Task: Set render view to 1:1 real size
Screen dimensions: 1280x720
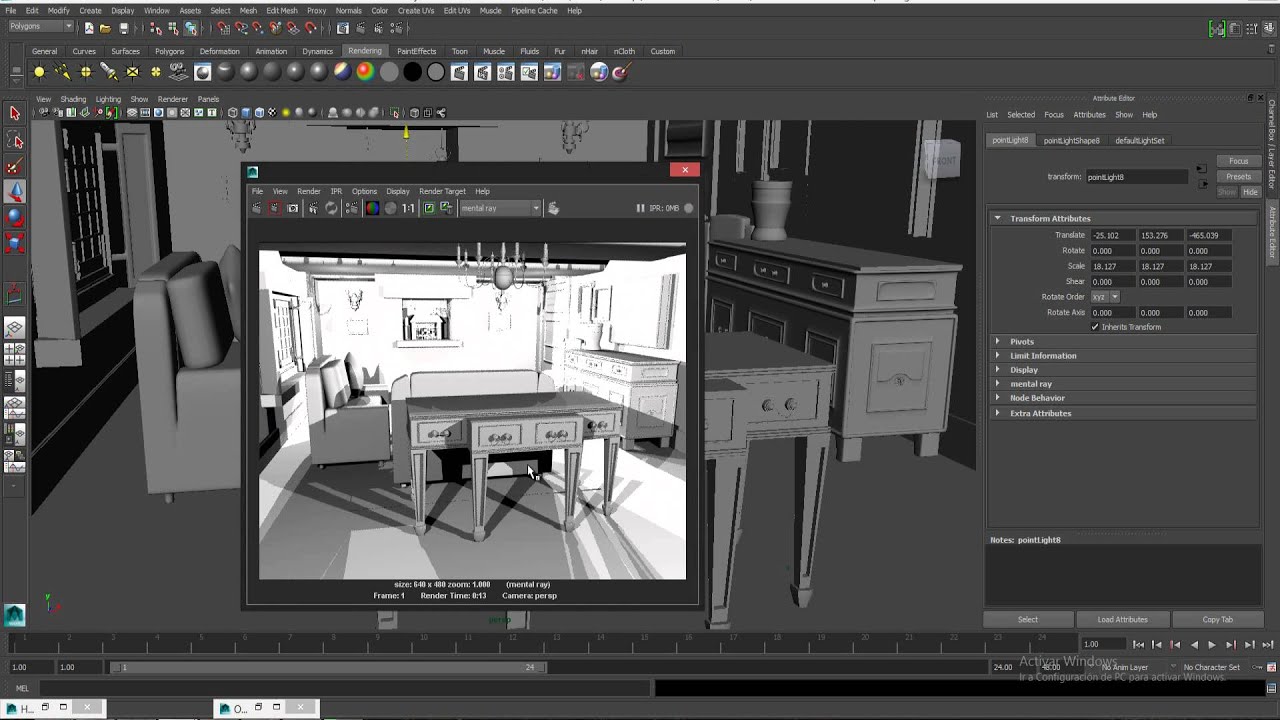Action: (x=408, y=208)
